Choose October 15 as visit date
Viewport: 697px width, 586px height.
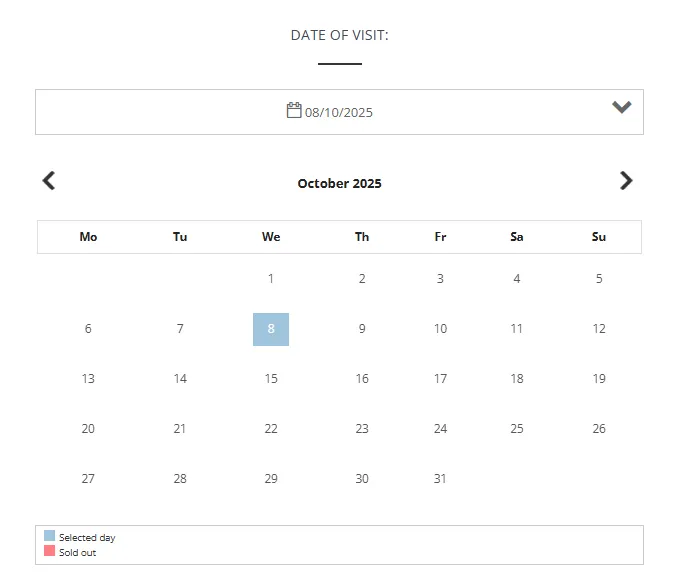tap(271, 379)
